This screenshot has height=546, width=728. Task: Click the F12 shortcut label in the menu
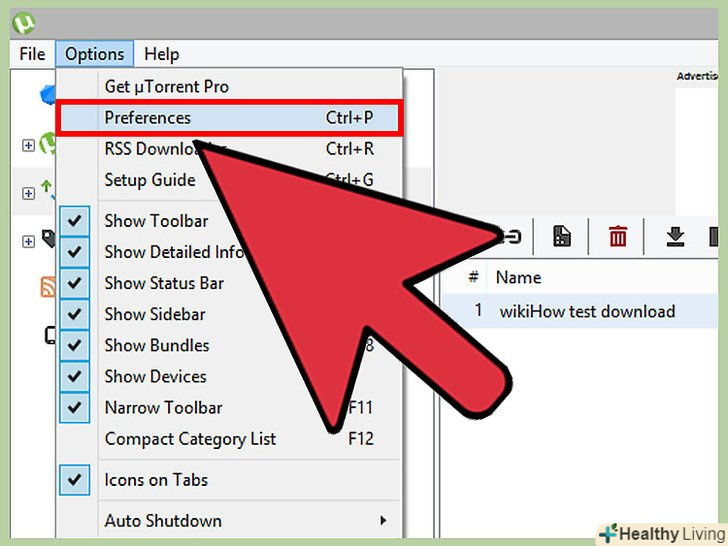coord(361,439)
